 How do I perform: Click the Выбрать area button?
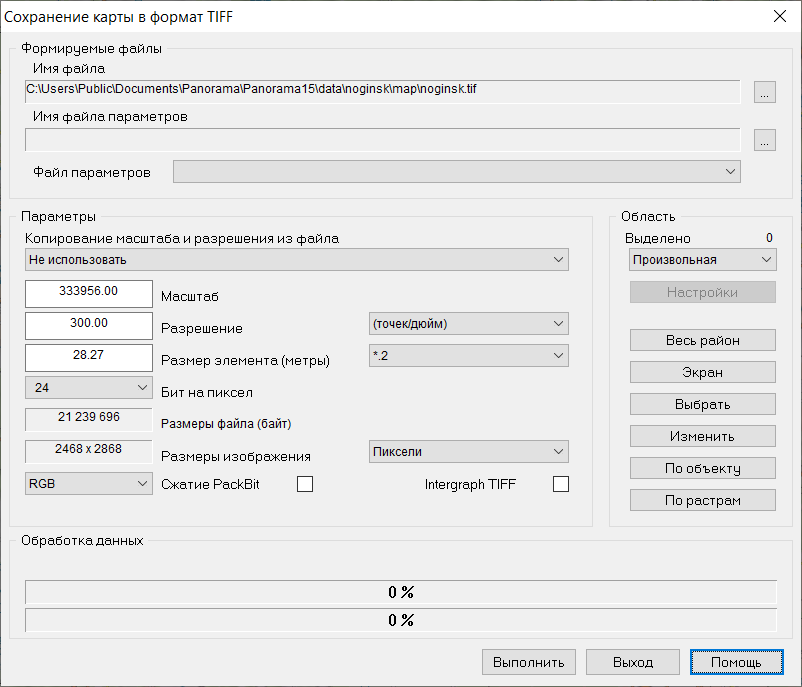pos(703,404)
